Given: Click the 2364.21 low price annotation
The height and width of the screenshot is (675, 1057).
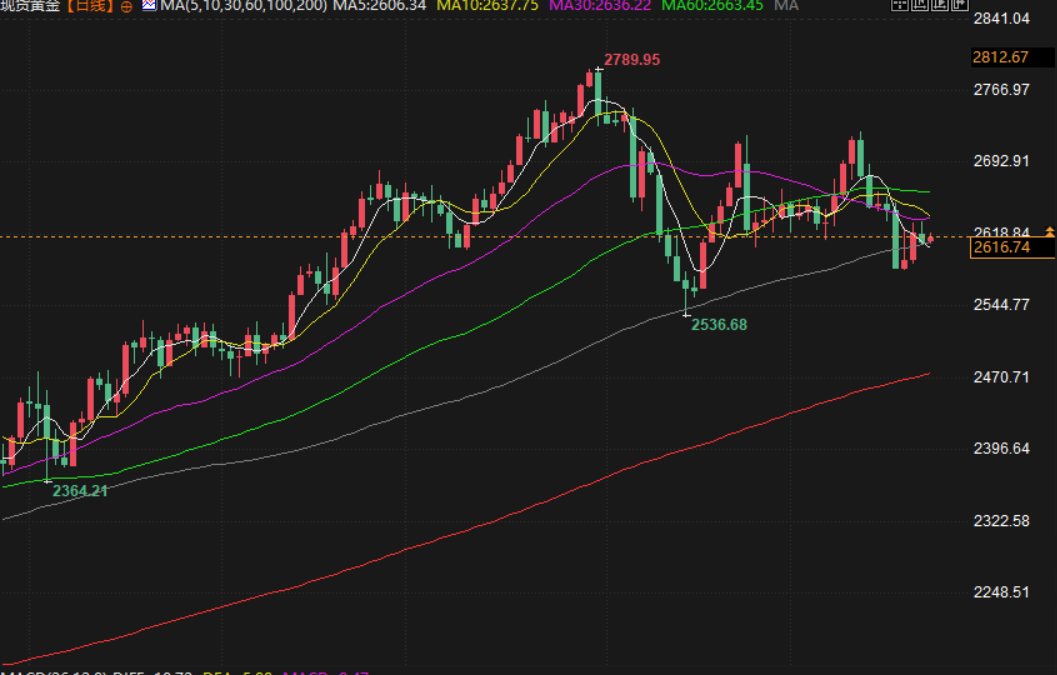Looking at the screenshot, I should (80, 491).
